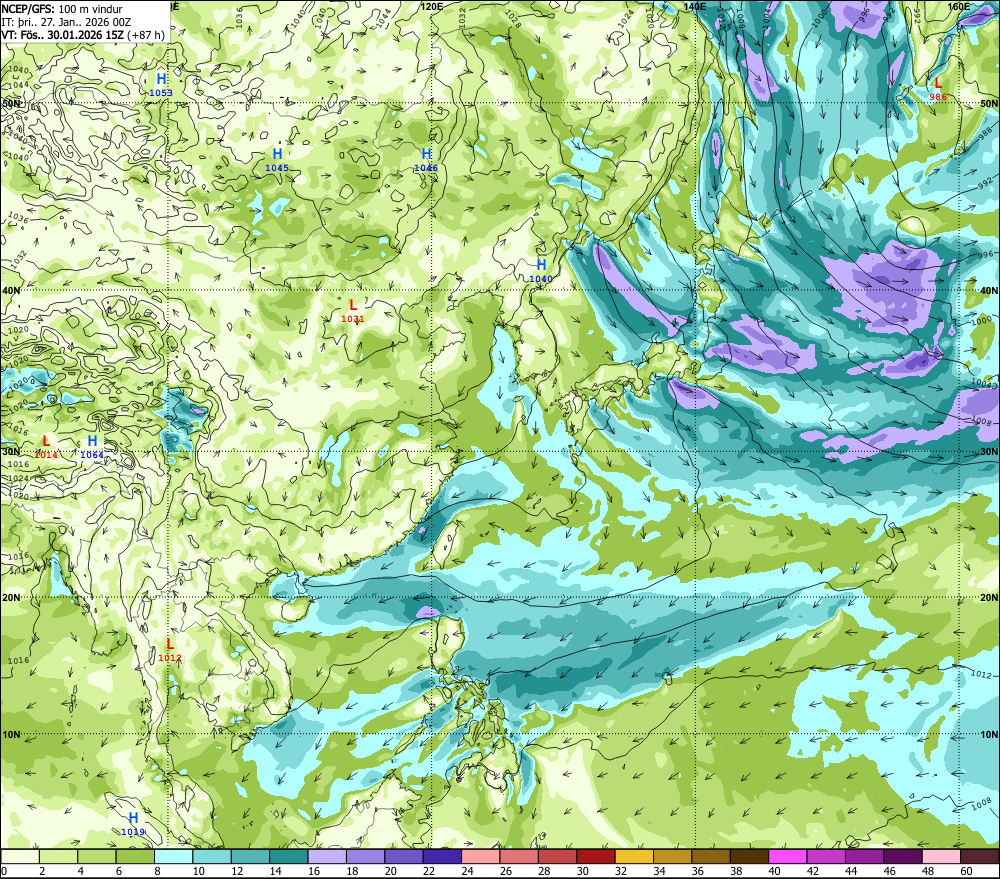Image resolution: width=1000 pixels, height=879 pixels.
Task: Click the legend scale number 8
Action: (158, 871)
